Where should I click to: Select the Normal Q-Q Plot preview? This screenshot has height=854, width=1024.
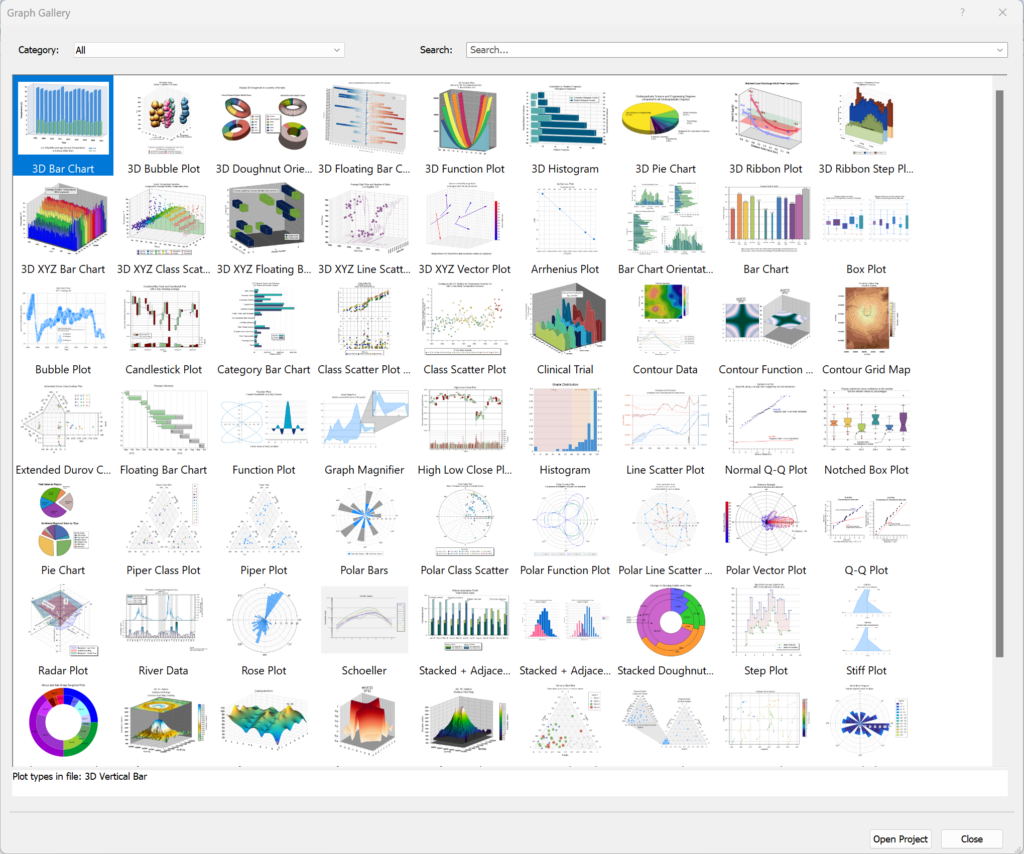(x=766, y=420)
